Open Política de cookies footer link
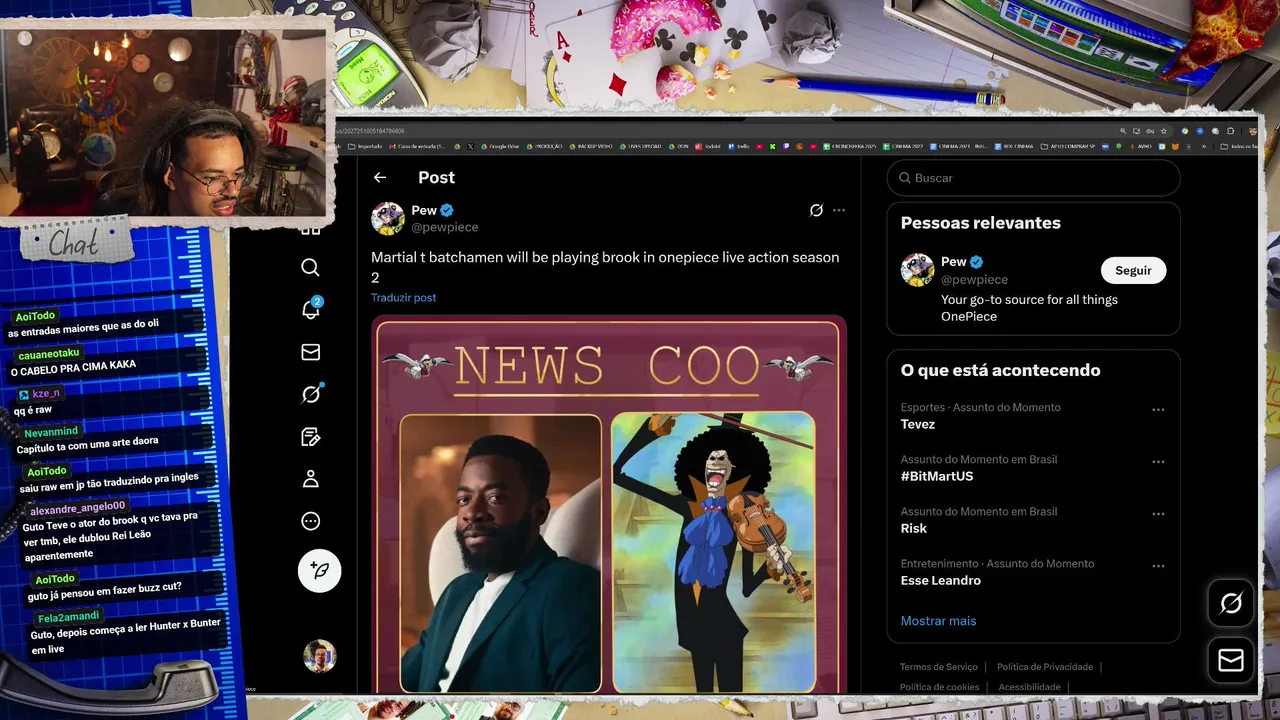1280x720 pixels. point(939,687)
